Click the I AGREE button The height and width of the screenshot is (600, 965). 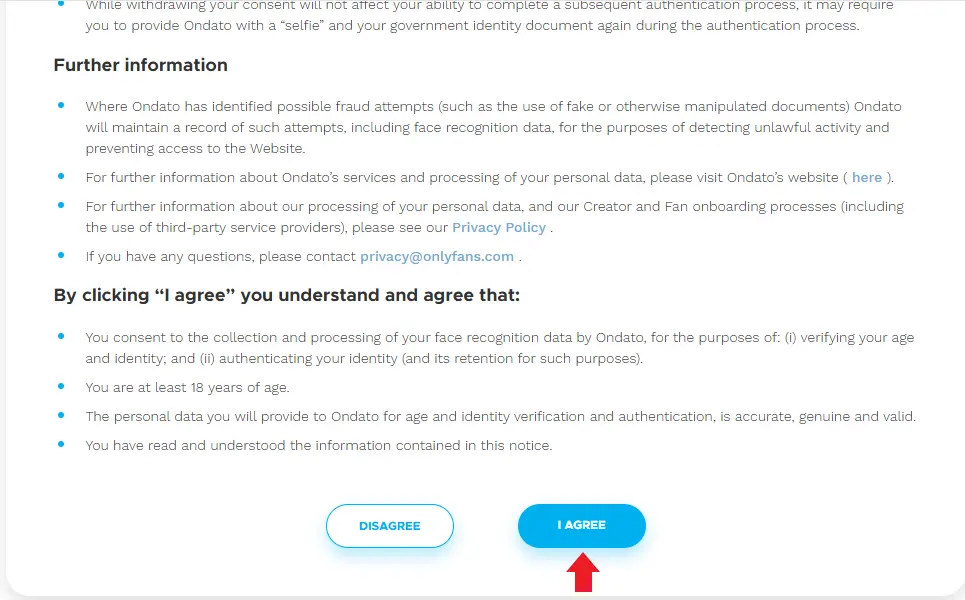coord(581,525)
